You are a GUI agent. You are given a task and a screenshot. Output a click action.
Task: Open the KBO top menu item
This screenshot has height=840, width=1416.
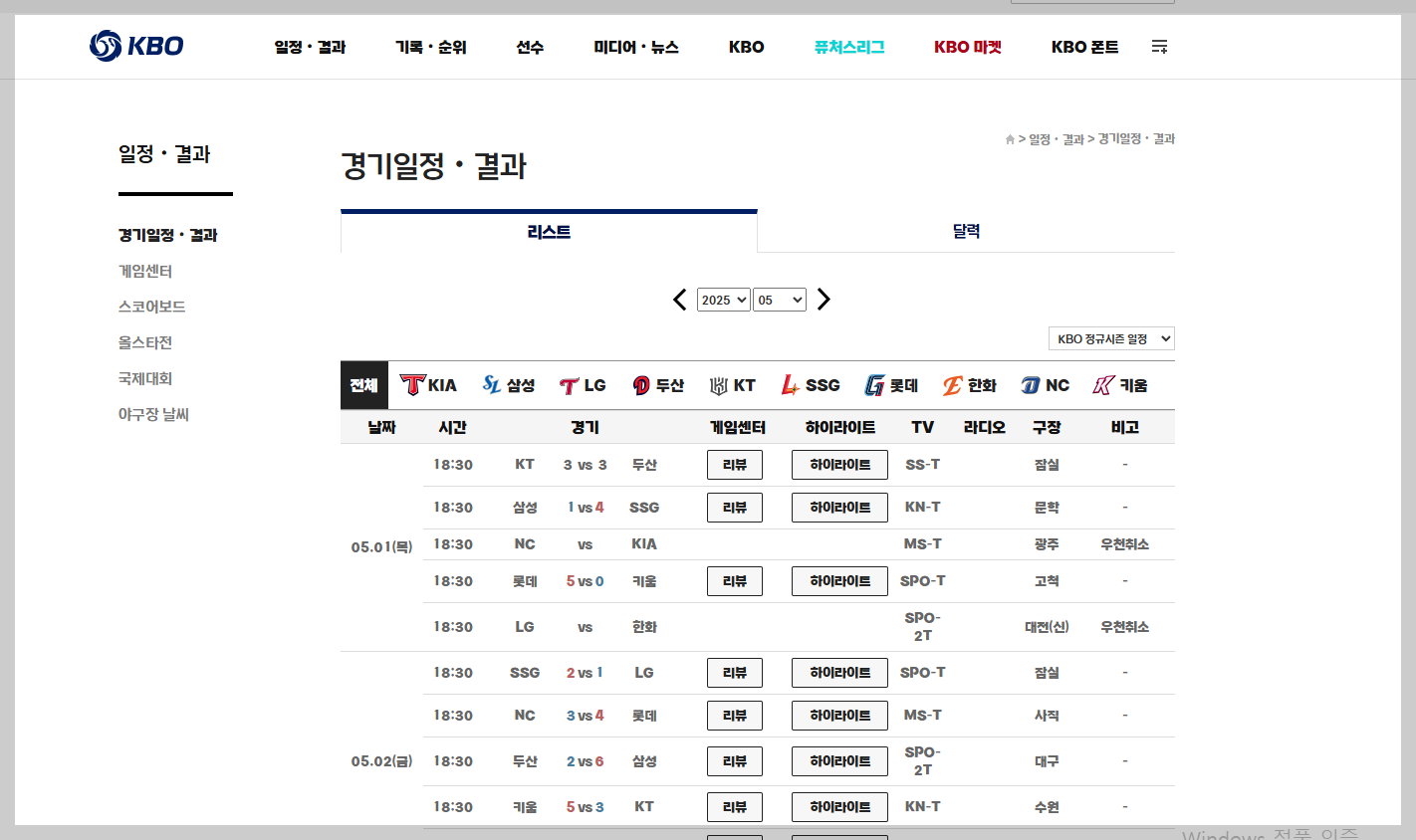(747, 47)
